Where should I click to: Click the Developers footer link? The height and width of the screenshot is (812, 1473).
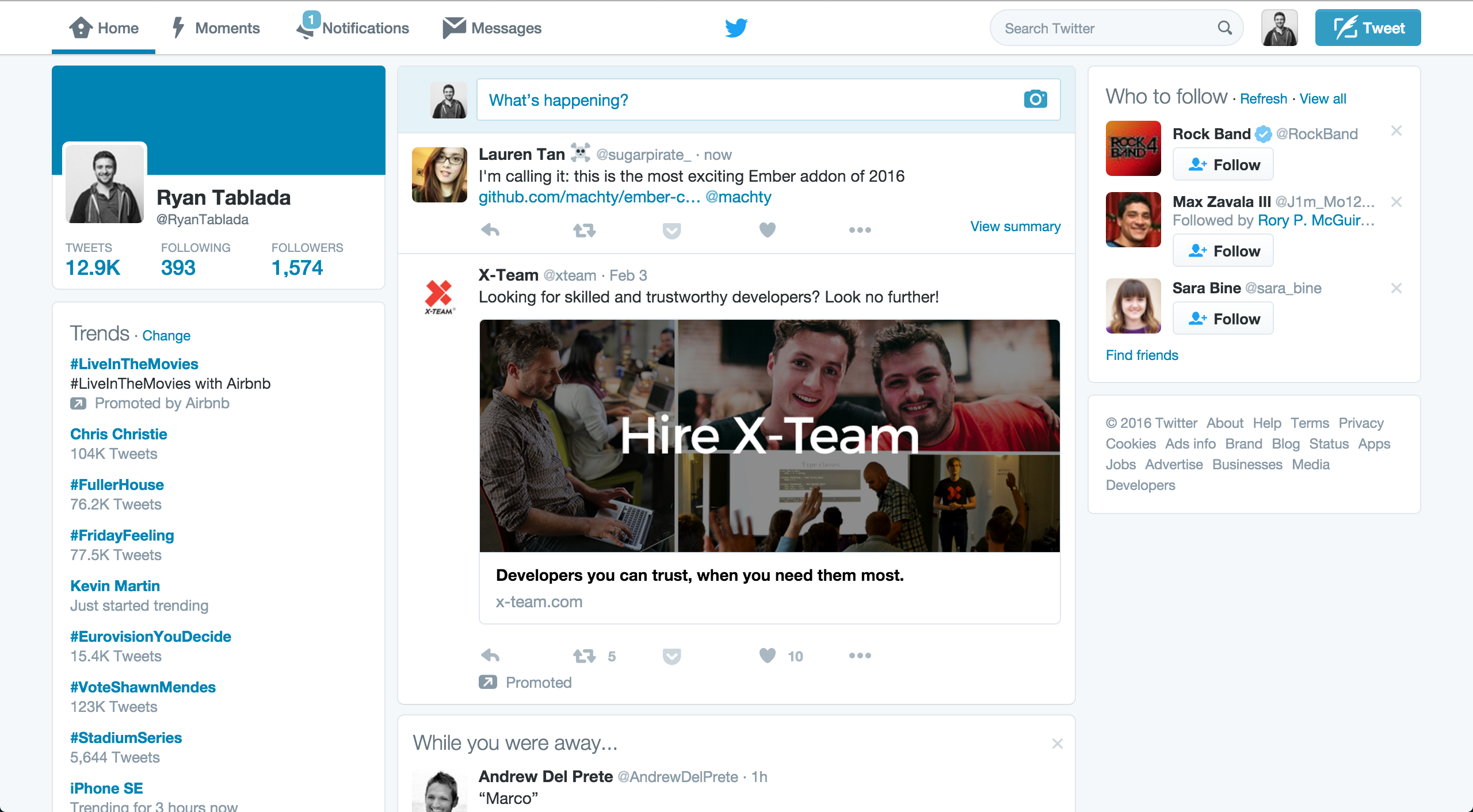pos(1140,485)
